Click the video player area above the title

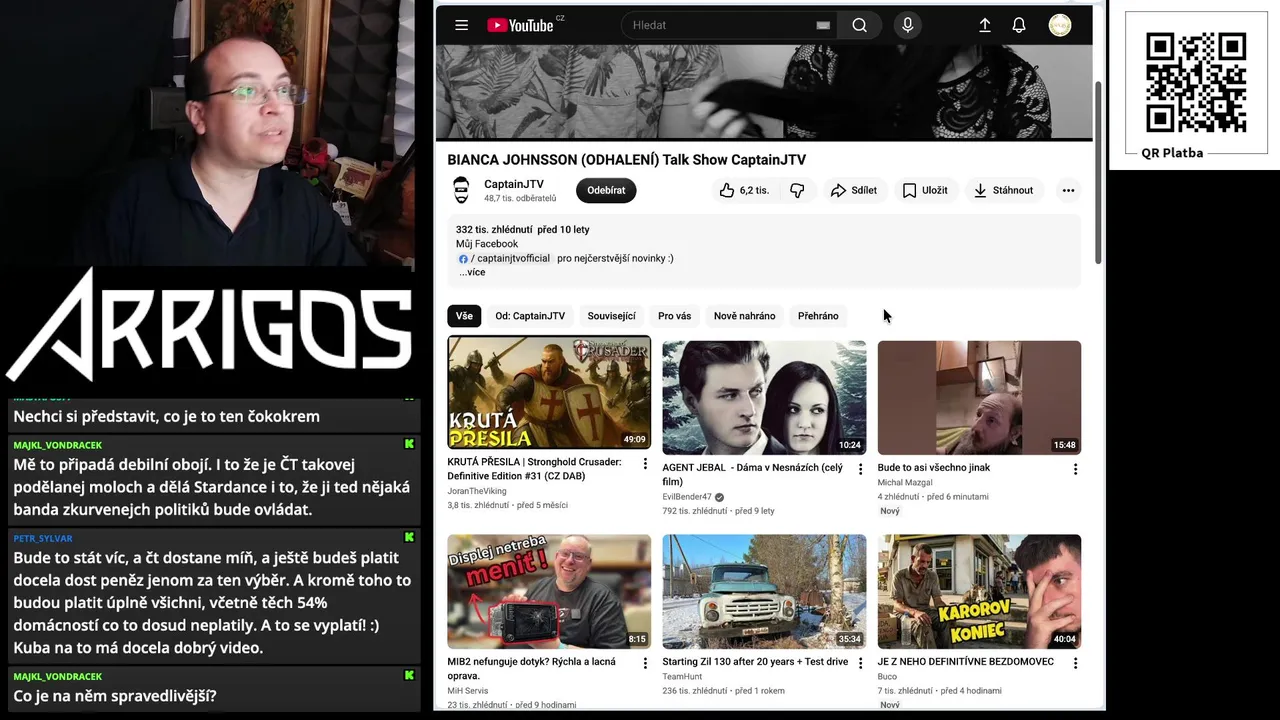pos(764,90)
